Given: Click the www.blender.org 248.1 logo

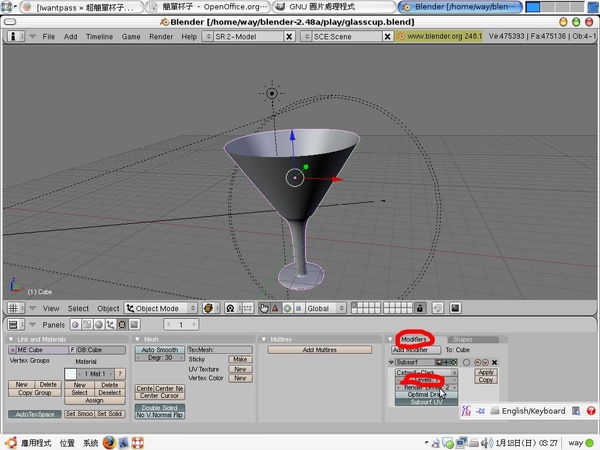Looking at the screenshot, I should (439, 36).
